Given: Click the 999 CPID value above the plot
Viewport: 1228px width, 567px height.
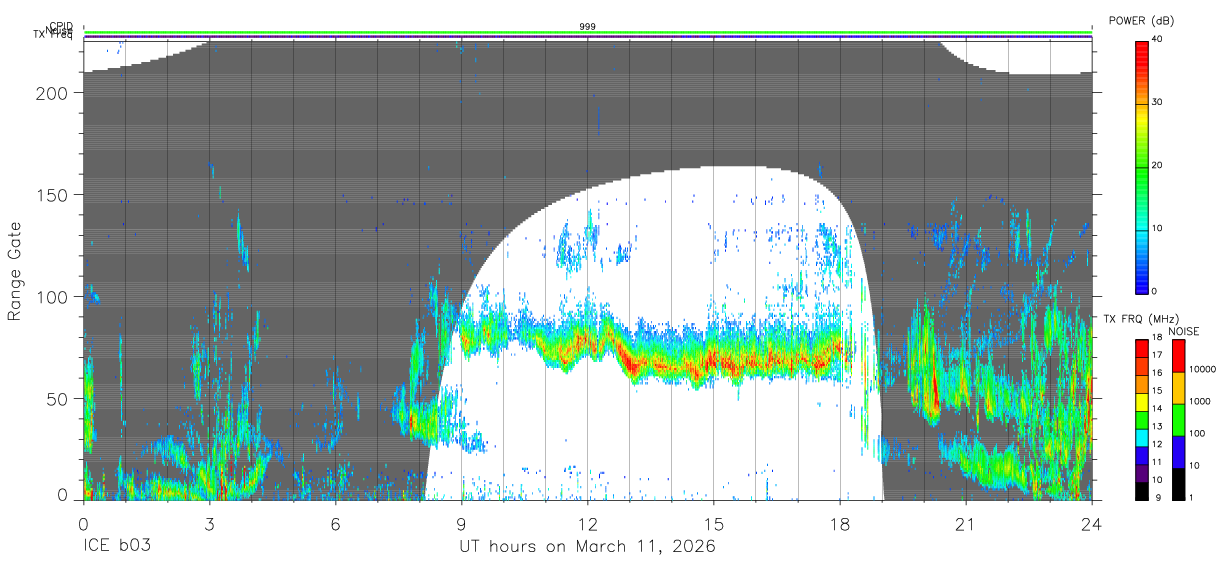Looking at the screenshot, I should 588,27.
